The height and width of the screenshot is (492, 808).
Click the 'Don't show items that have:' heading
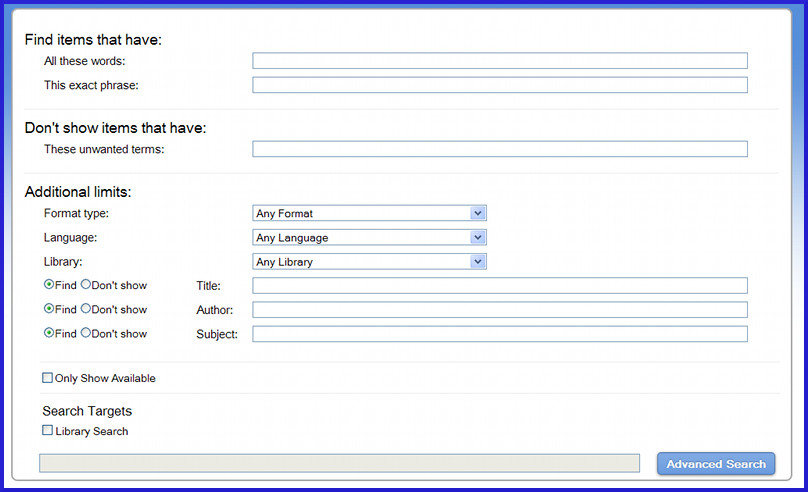click(x=115, y=128)
